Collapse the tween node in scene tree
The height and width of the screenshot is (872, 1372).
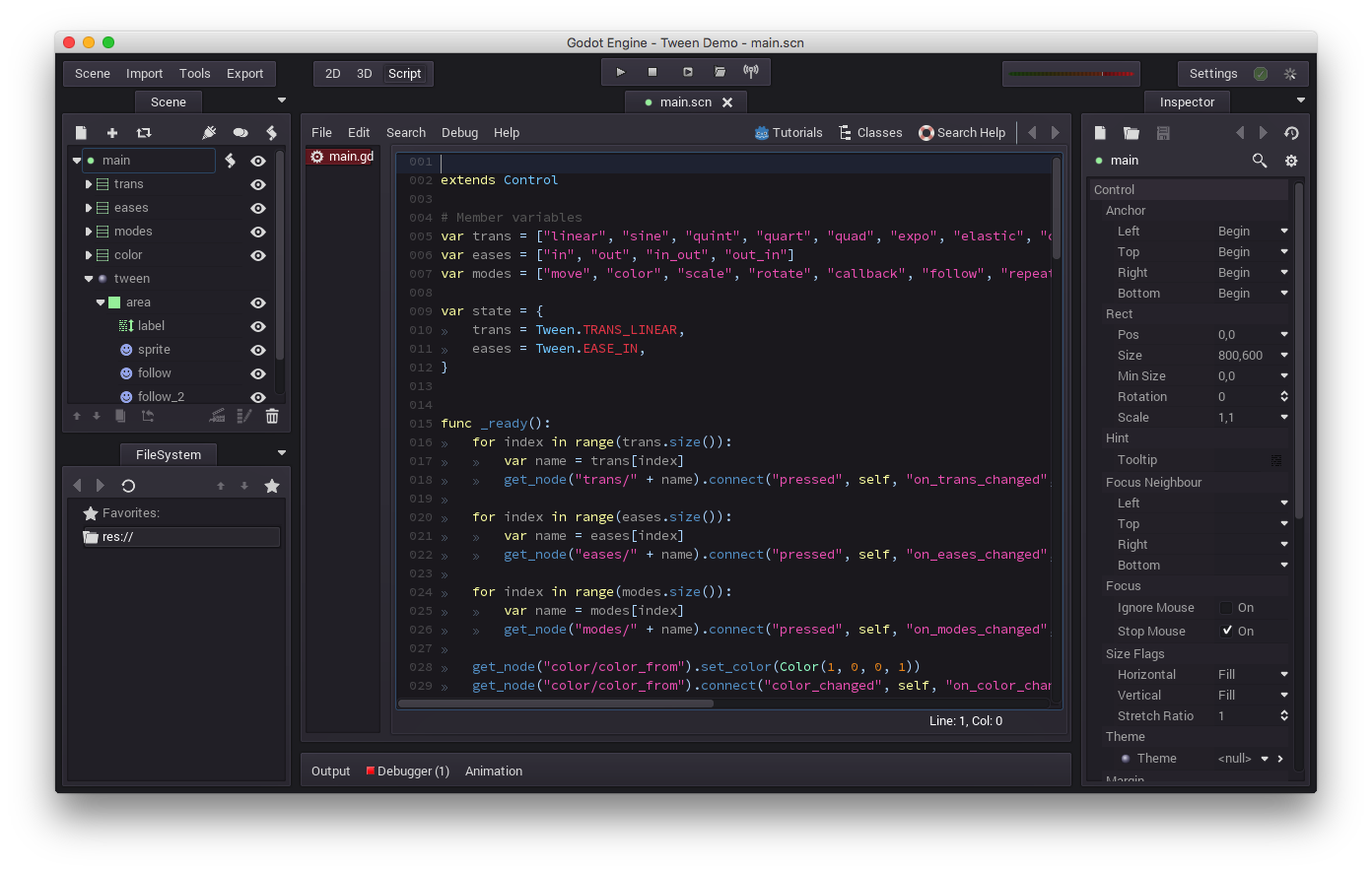89,279
